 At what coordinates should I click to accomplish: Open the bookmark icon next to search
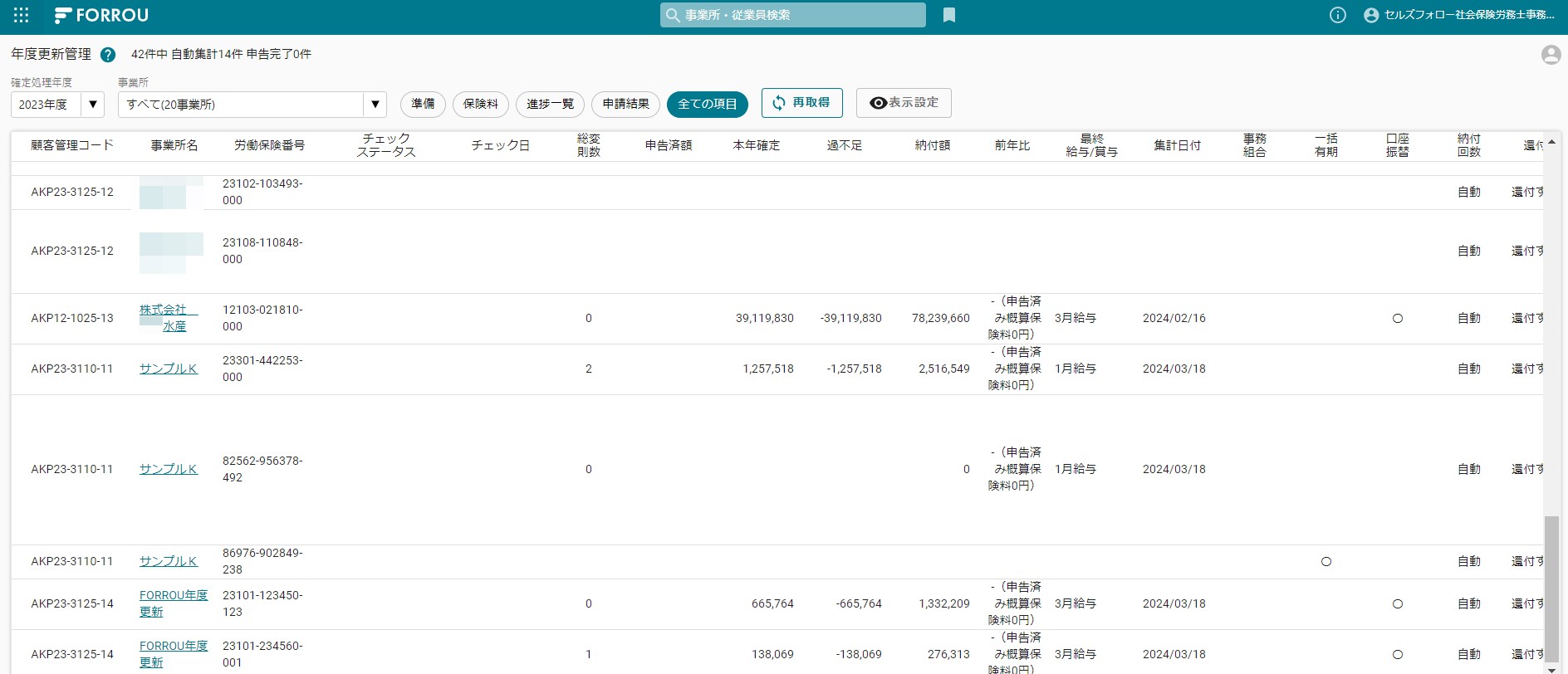click(x=949, y=15)
